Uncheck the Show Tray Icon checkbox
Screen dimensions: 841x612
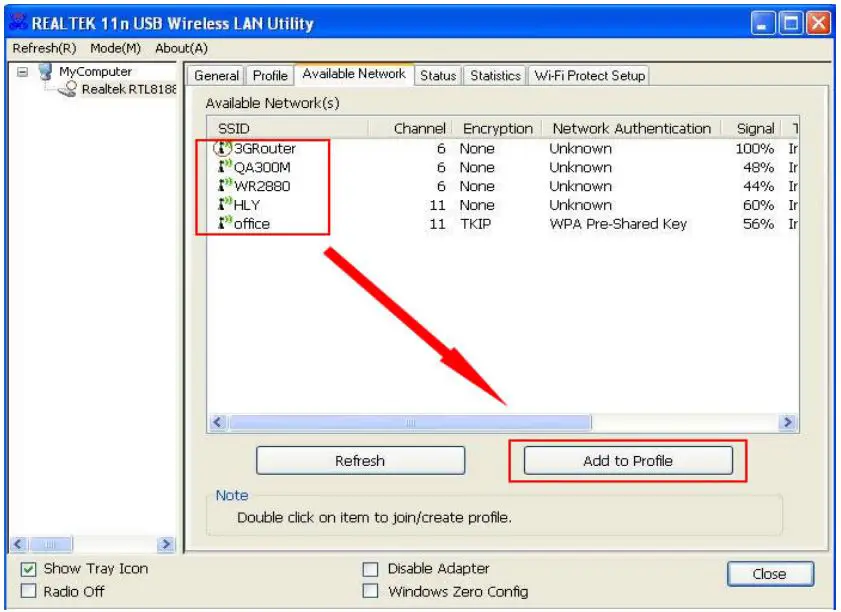point(28,569)
